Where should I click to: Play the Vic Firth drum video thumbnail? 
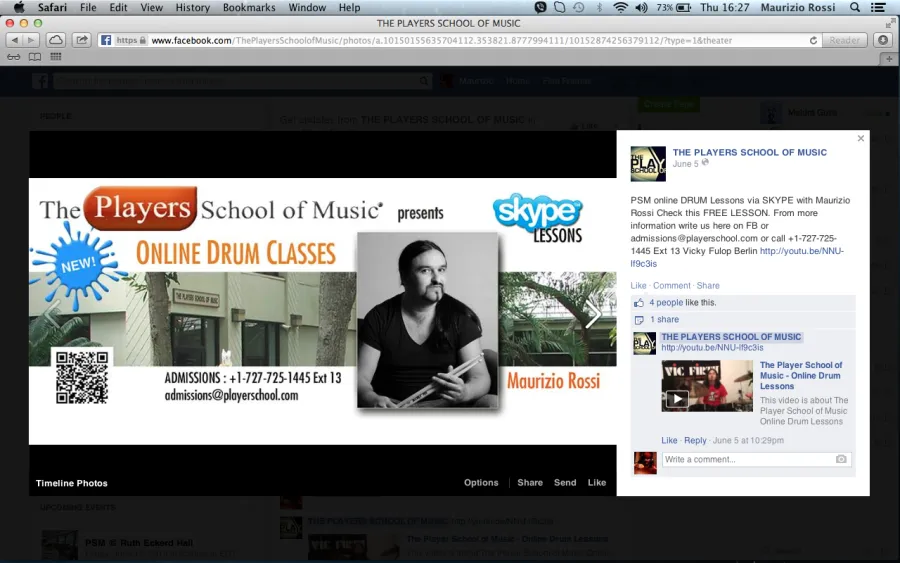pos(707,386)
